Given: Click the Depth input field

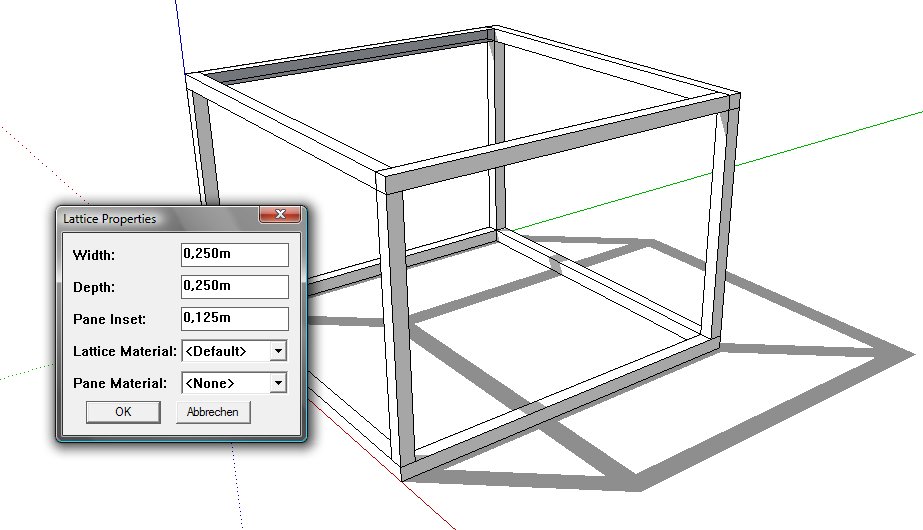Looking at the screenshot, I should tap(235, 286).
